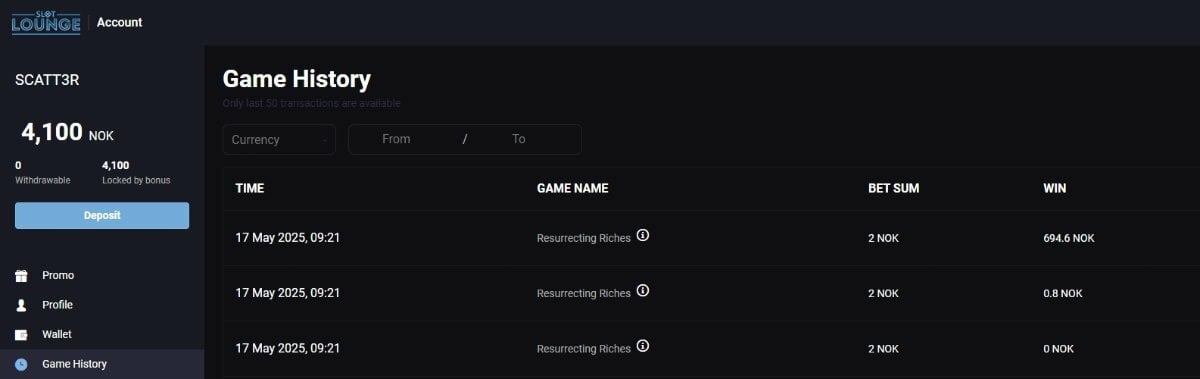Click the Promo gift icon
Image resolution: width=1200 pixels, height=379 pixels.
(x=21, y=275)
